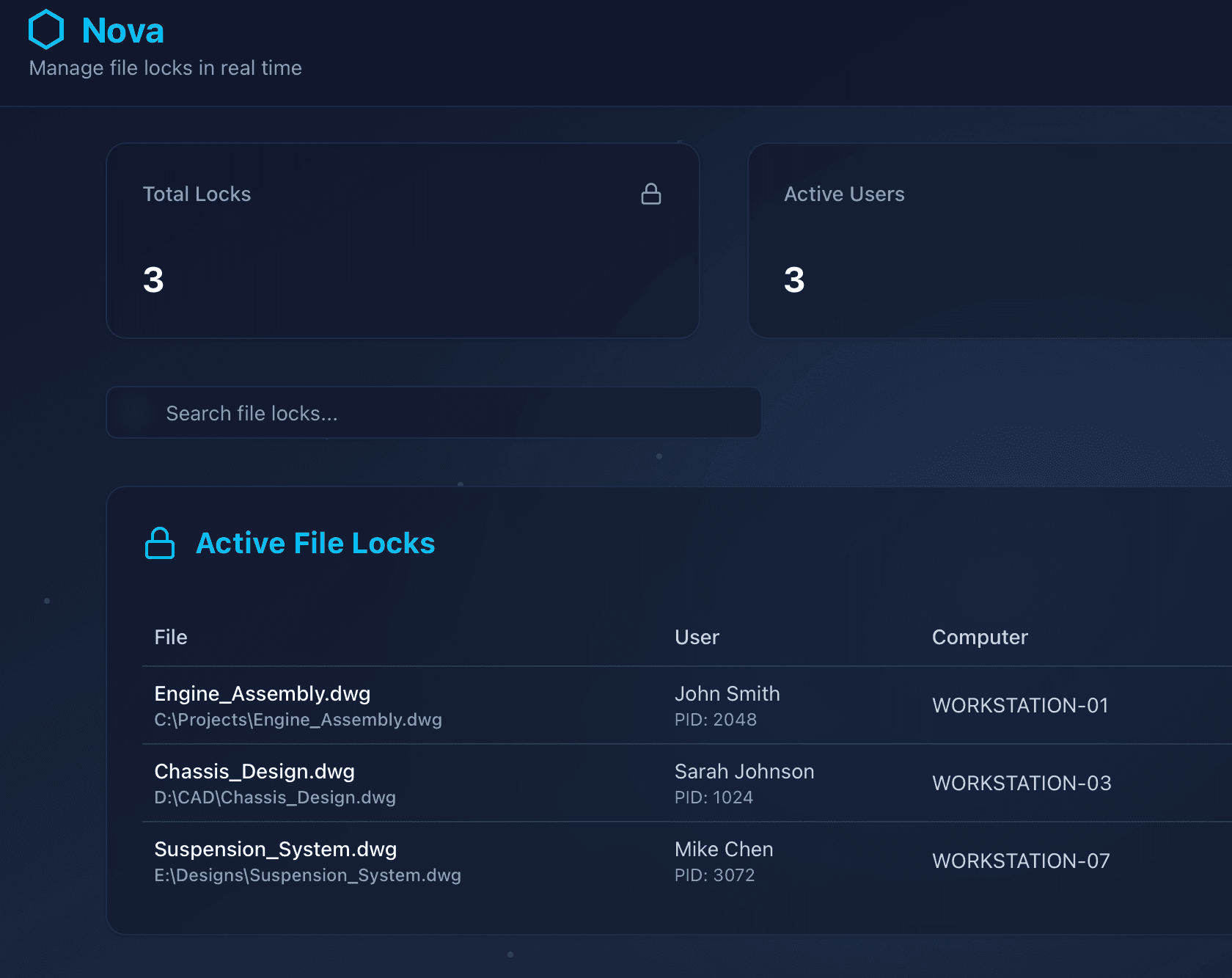Sort the table by the File column
Image resolution: width=1232 pixels, height=978 pixels.
coord(170,637)
